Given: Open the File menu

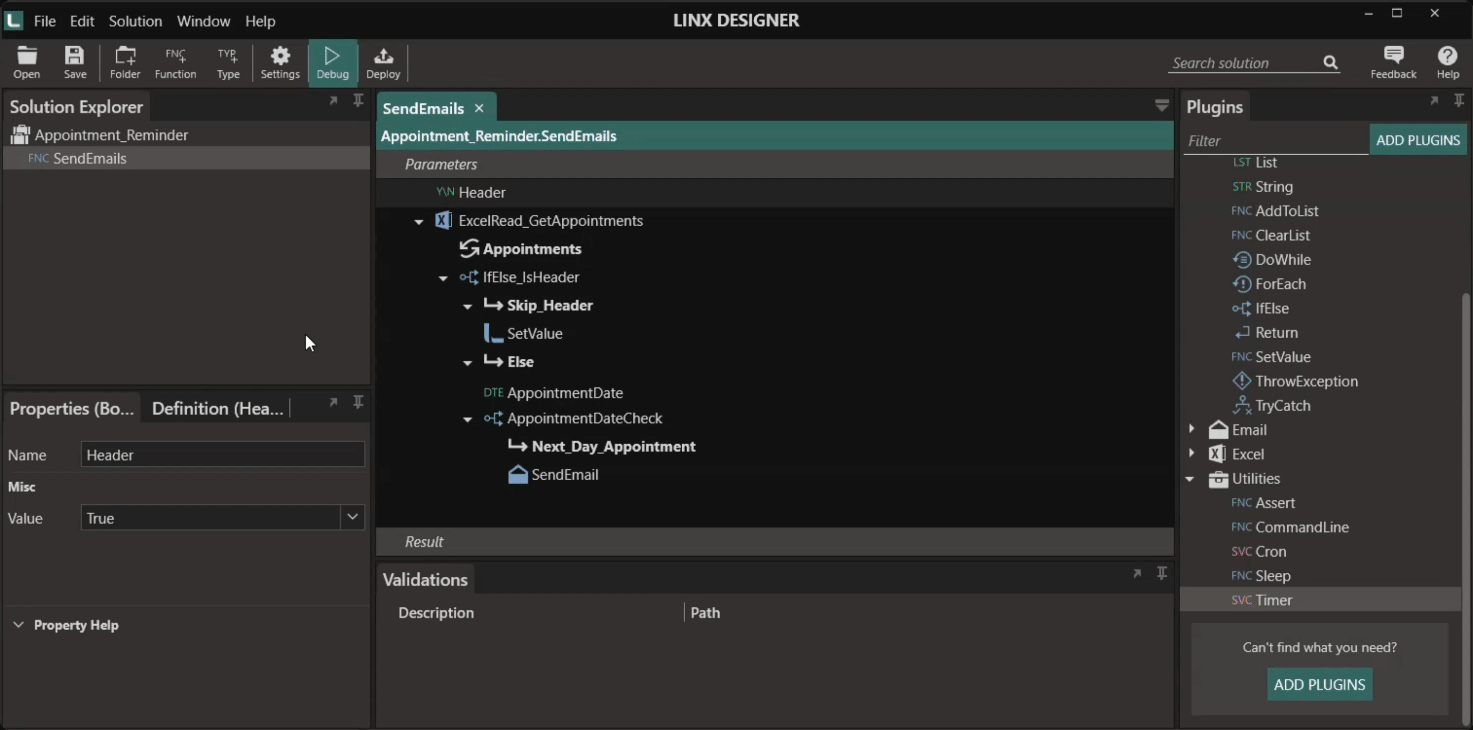Looking at the screenshot, I should tap(45, 21).
